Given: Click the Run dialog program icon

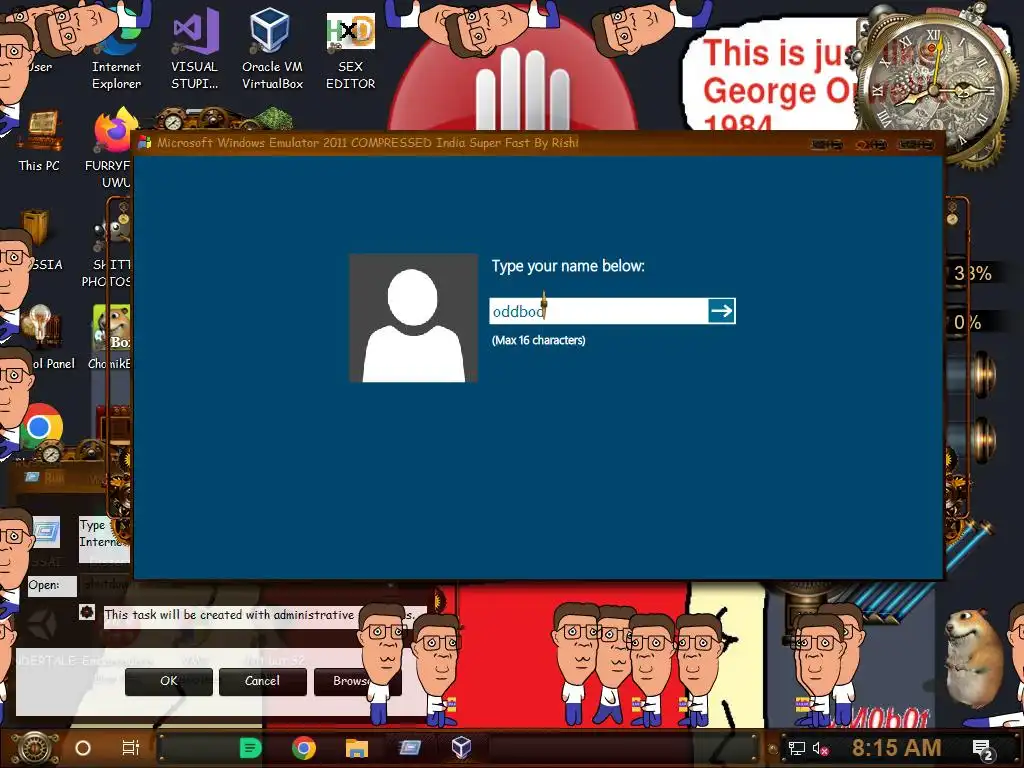Looking at the screenshot, I should pyautogui.click(x=46, y=532).
